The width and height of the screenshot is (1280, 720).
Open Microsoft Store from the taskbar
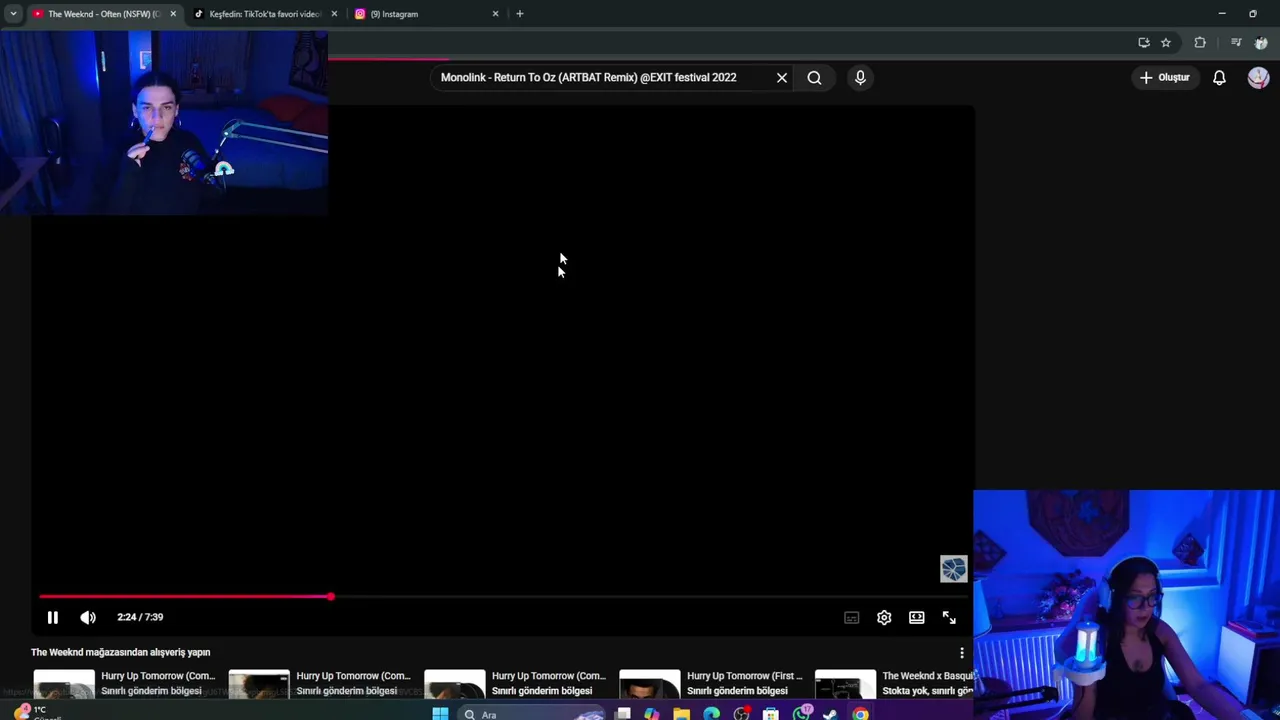tap(770, 714)
